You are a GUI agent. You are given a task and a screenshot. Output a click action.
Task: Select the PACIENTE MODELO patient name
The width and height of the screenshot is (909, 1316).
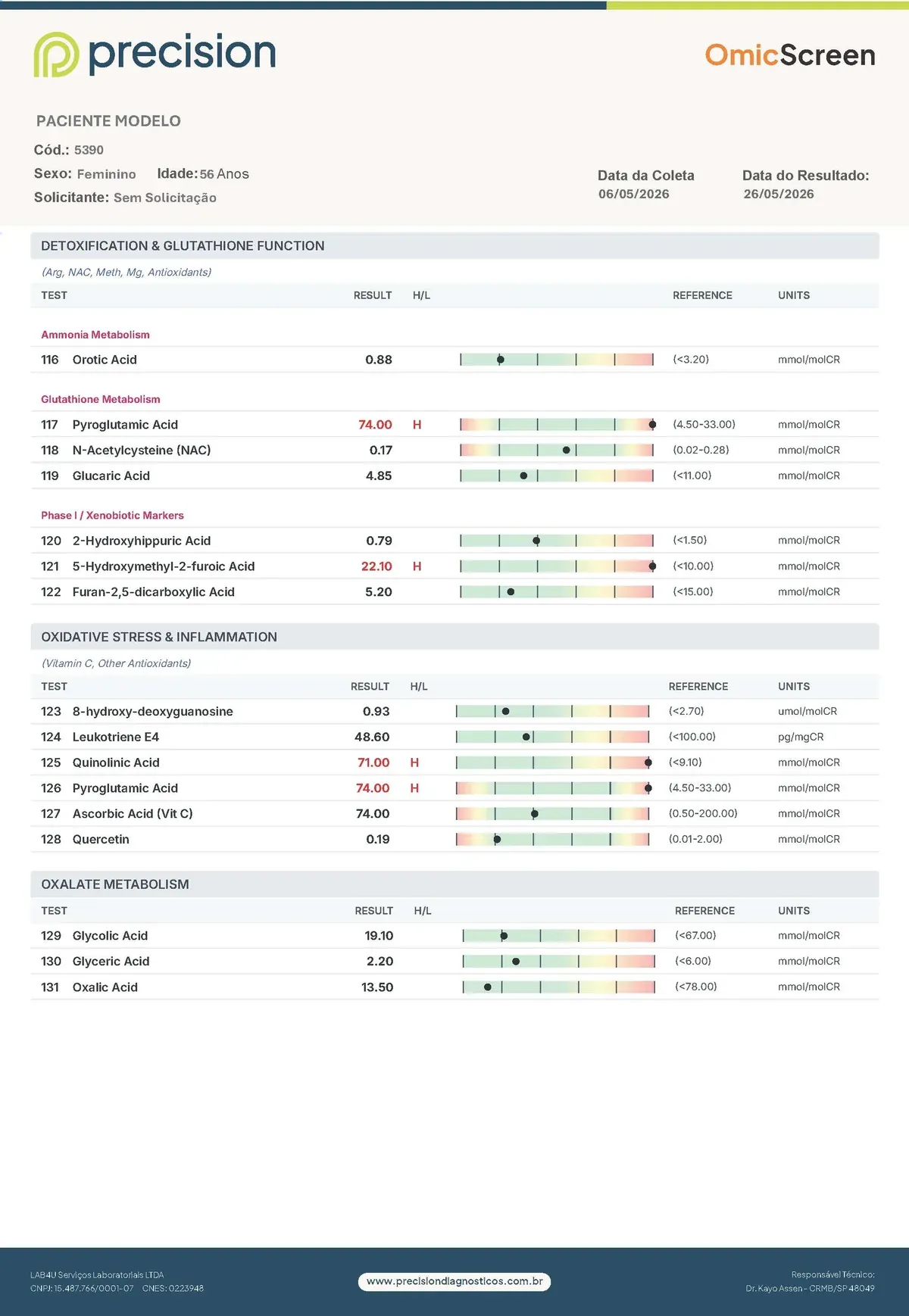click(108, 121)
